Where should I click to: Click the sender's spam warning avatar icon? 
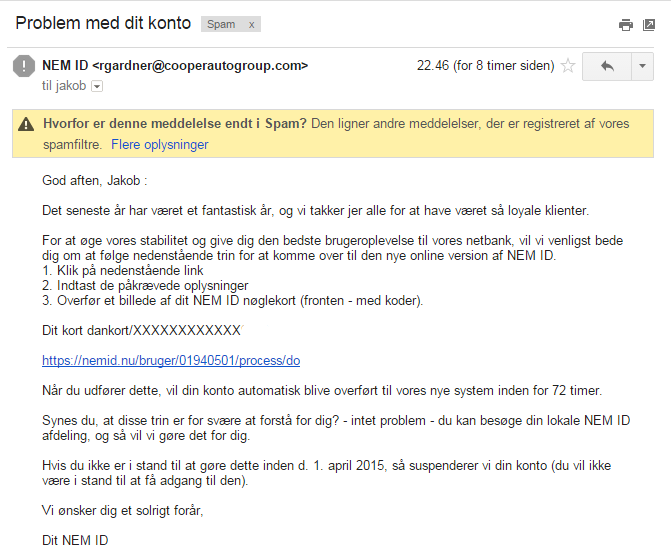click(24, 66)
